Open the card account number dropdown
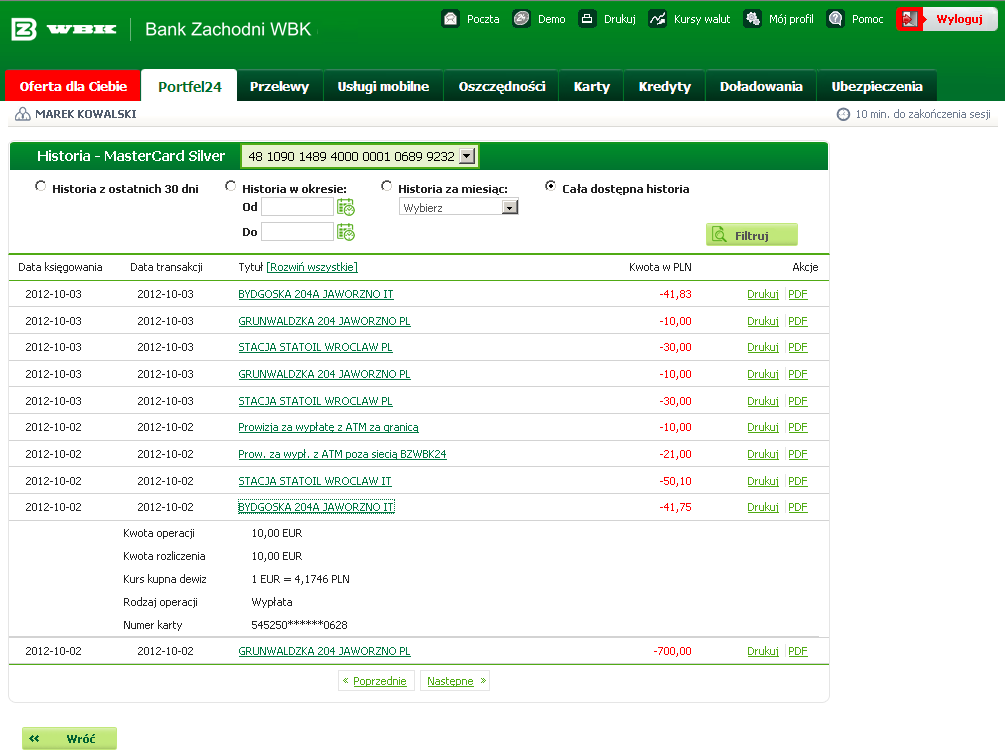Image resolution: width=1005 pixels, height=756 pixels. [x=359, y=156]
